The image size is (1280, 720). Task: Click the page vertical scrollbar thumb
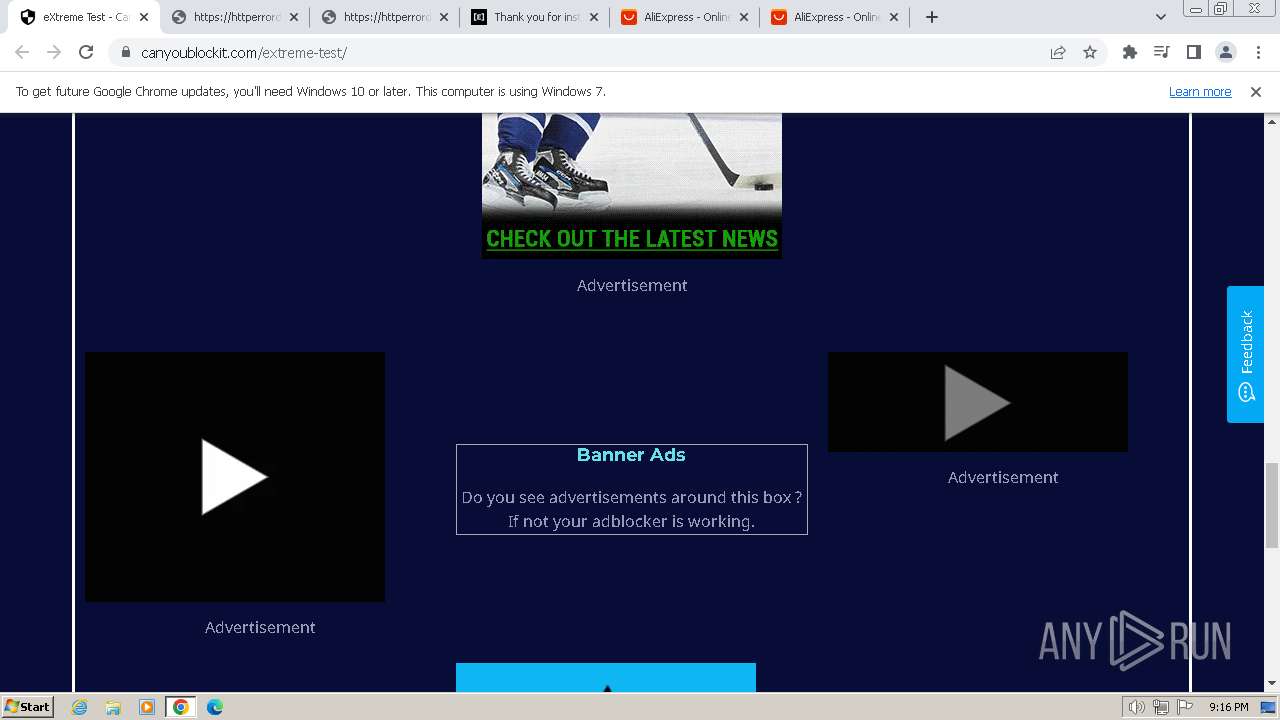tap(1272, 505)
